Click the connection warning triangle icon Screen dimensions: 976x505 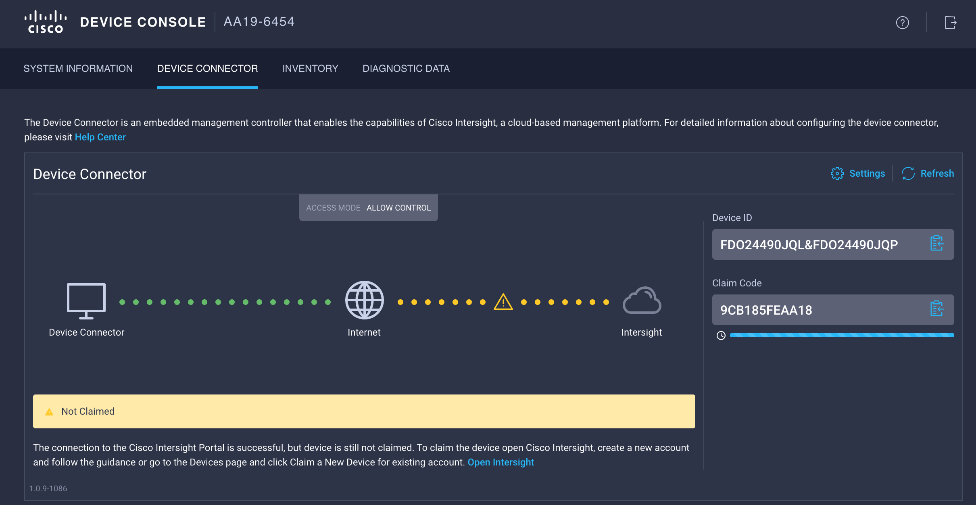(x=503, y=302)
